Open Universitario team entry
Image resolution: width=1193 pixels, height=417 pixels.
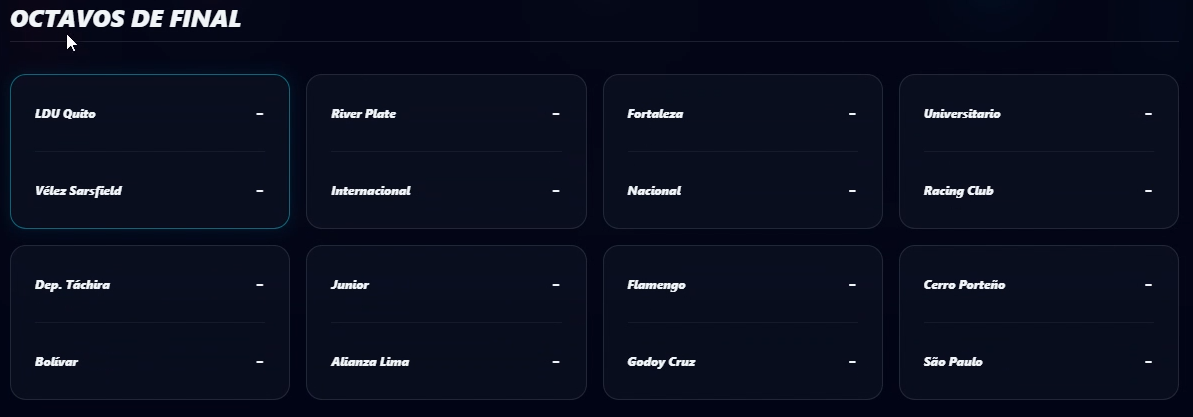961,114
